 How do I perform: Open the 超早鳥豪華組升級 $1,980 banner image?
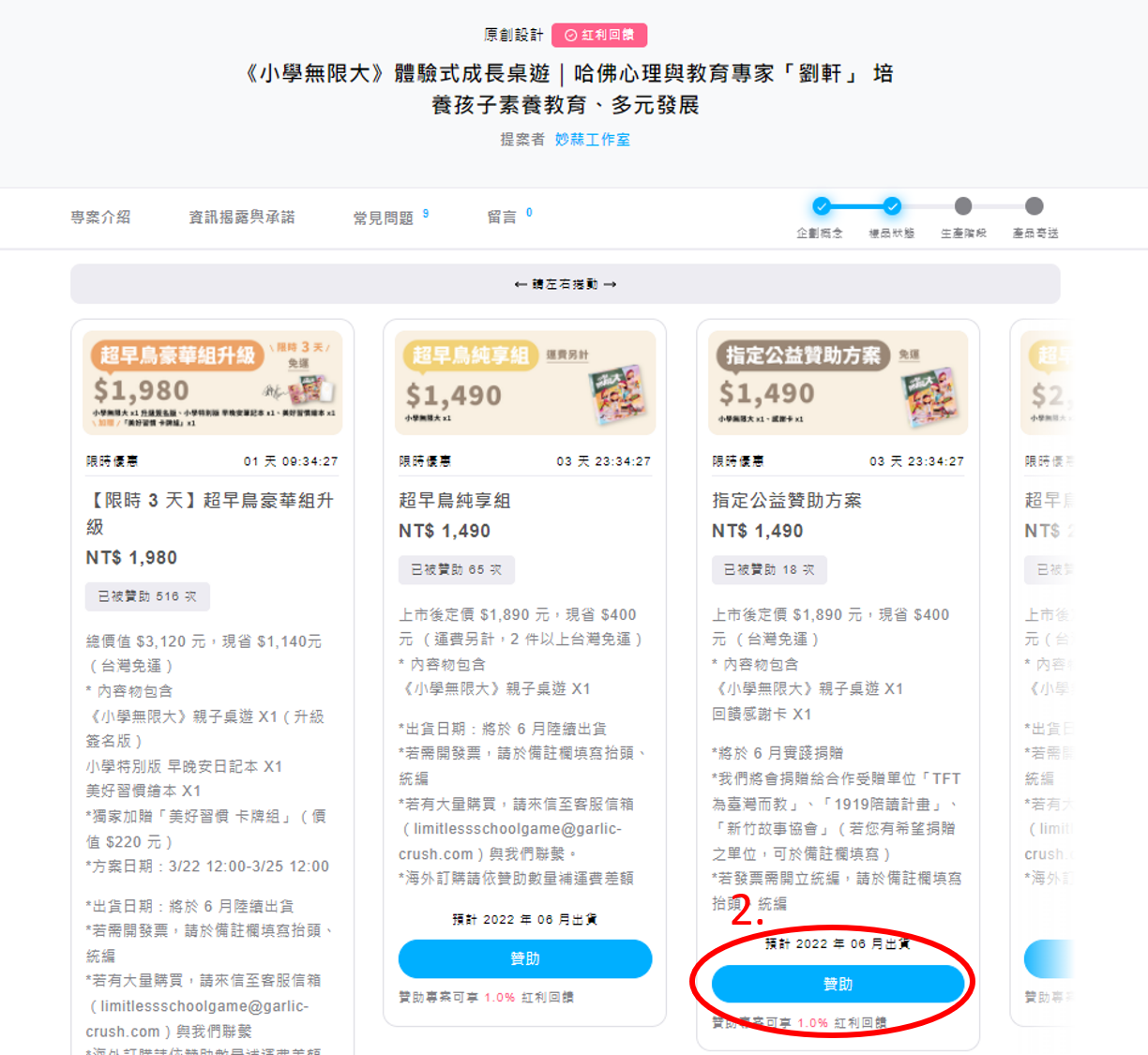click(x=212, y=383)
